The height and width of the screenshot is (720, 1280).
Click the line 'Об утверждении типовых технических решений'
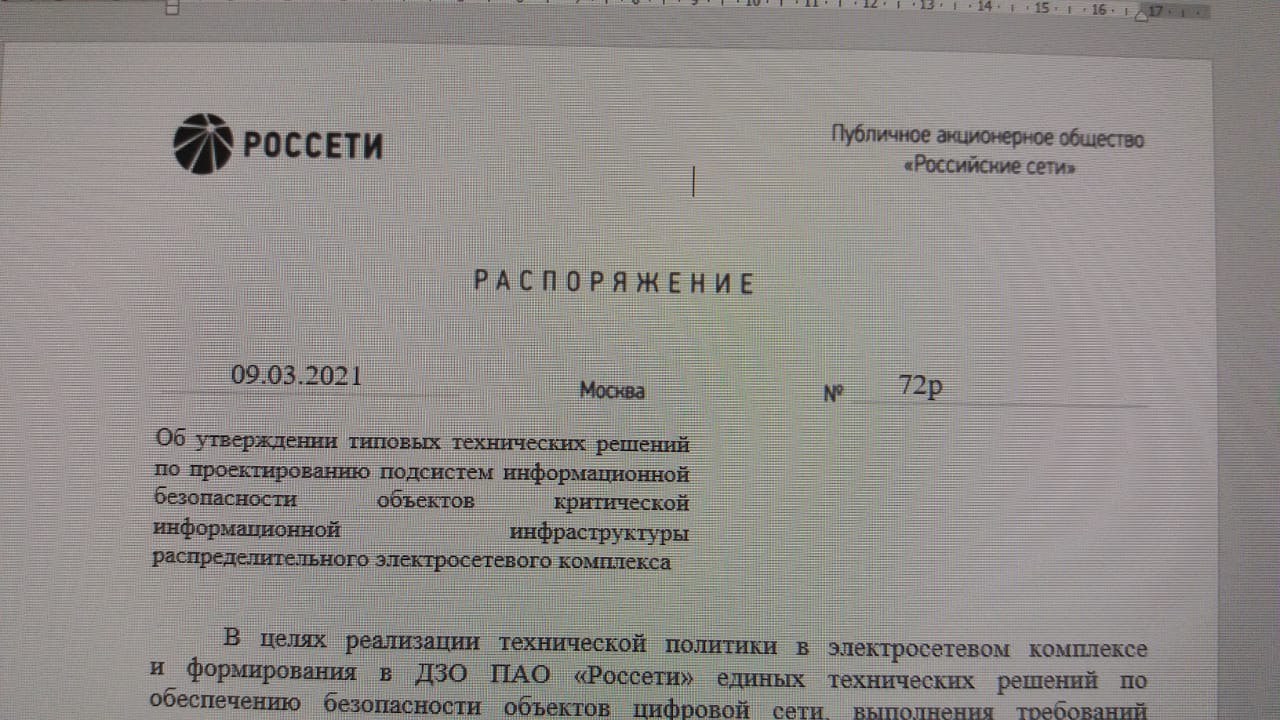423,439
